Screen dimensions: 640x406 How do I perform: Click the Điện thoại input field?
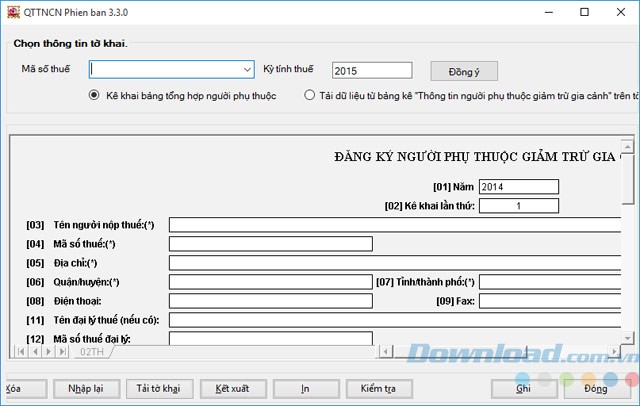(270, 300)
